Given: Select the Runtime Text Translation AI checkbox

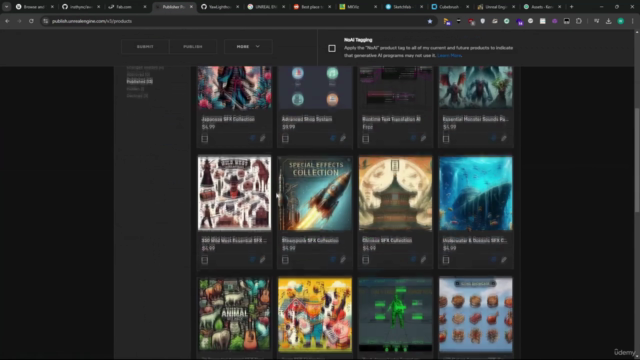Looking at the screenshot, I should coord(365,139).
